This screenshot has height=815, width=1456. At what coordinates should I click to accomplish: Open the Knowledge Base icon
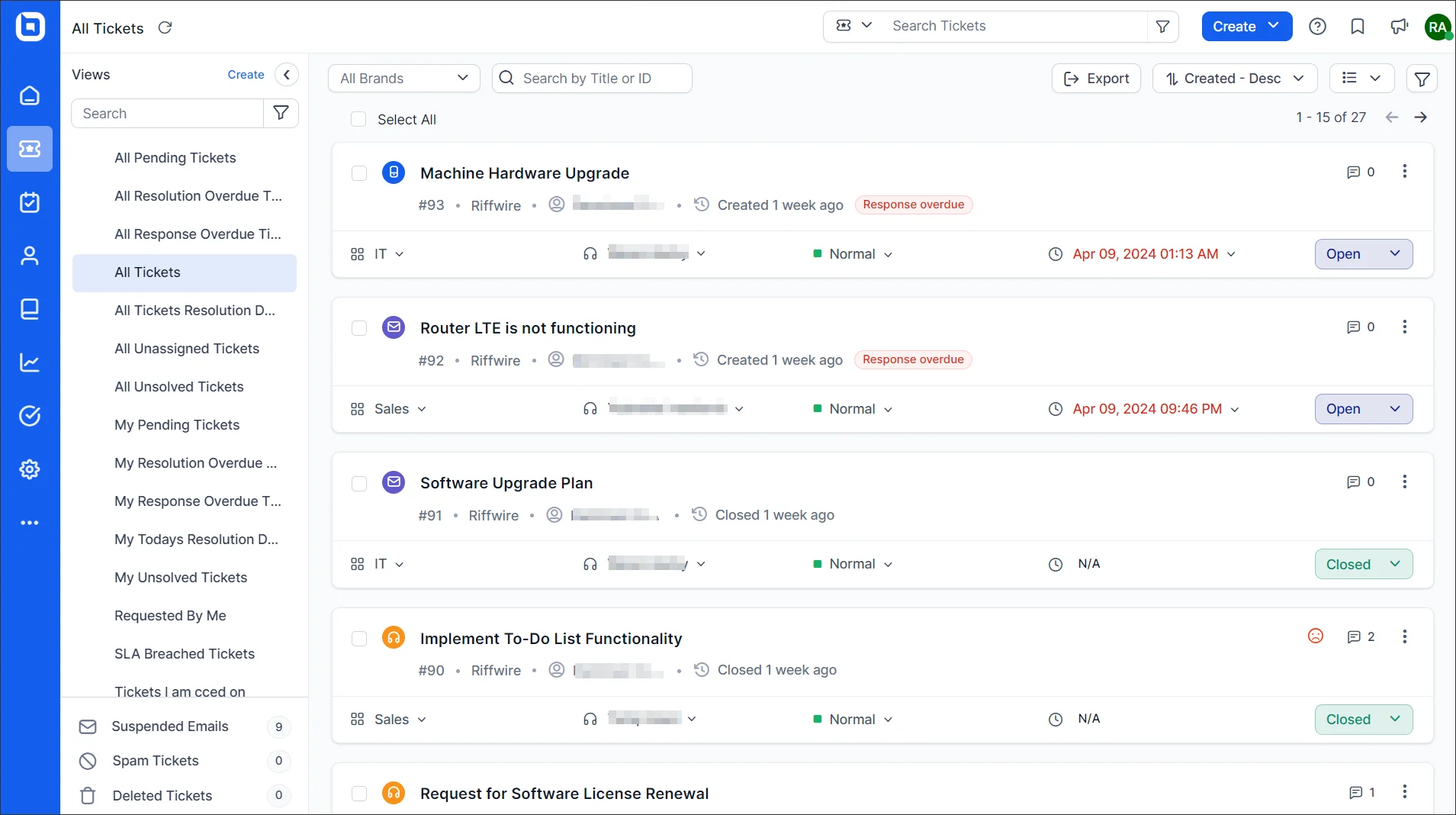coord(30,309)
